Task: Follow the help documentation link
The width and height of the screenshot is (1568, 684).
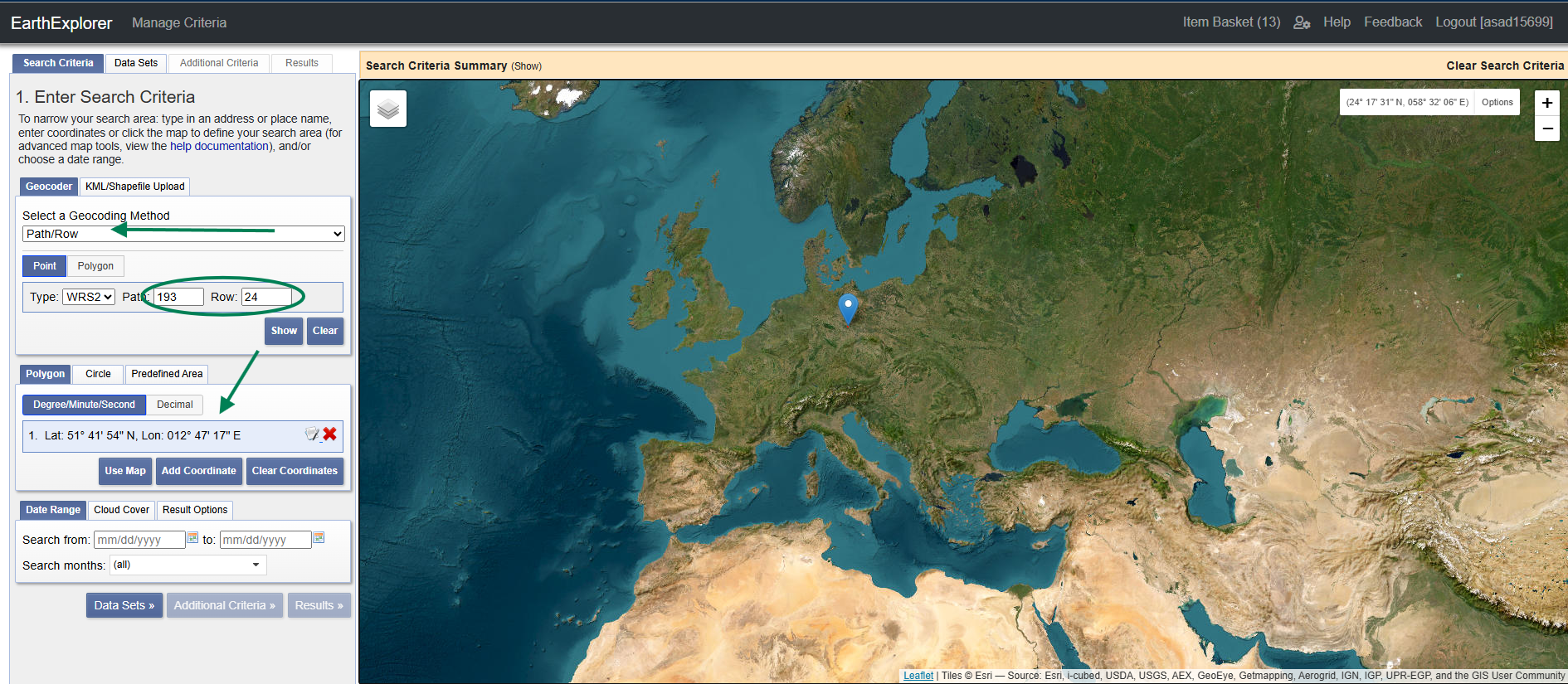Action: tap(219, 146)
